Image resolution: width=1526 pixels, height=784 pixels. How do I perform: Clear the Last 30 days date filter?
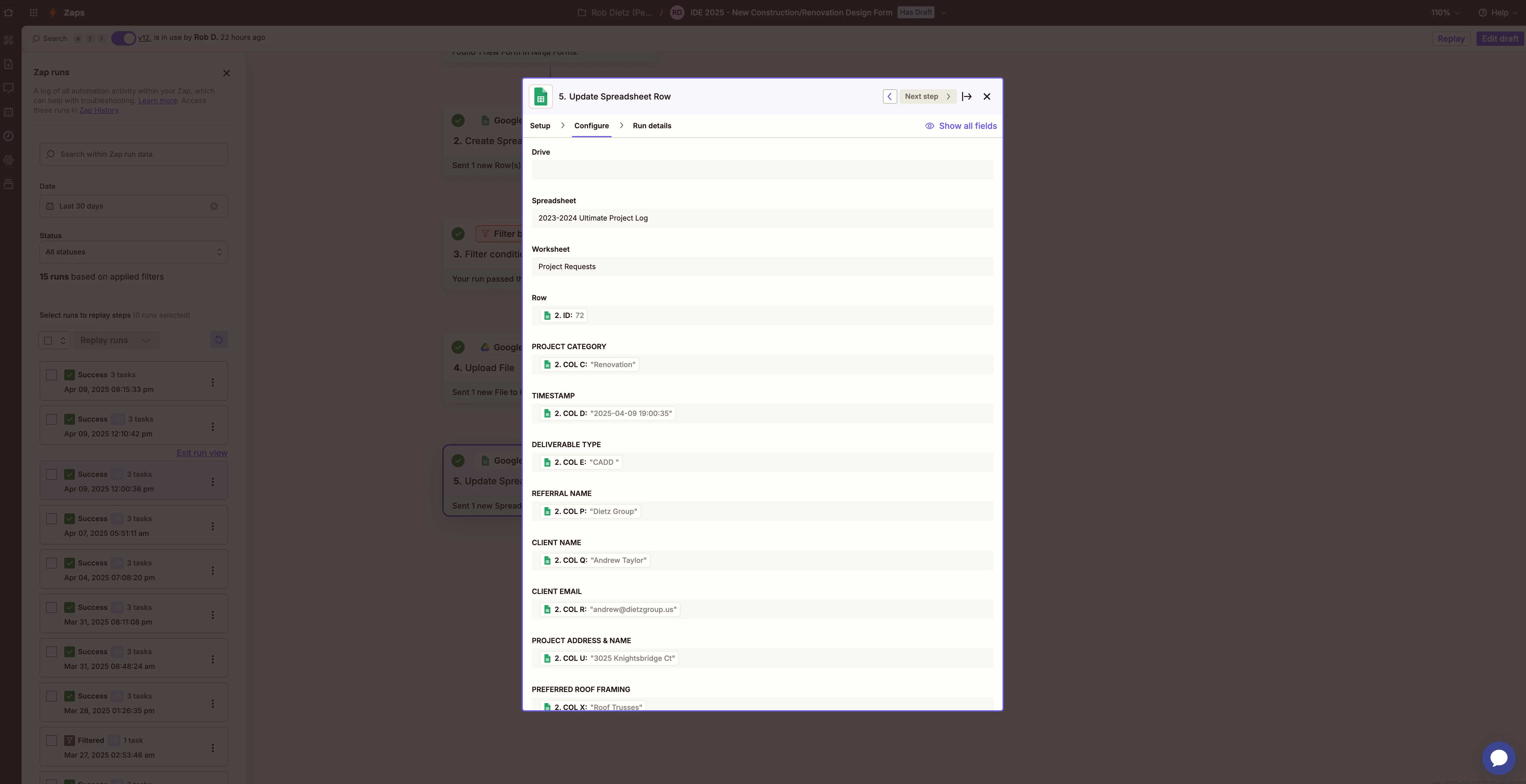click(214, 206)
